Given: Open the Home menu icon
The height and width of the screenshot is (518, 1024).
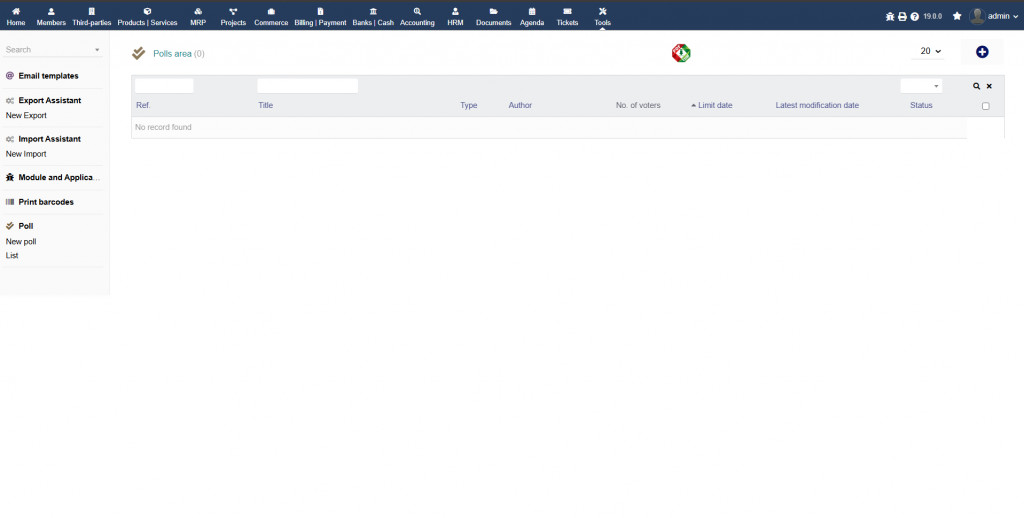Looking at the screenshot, I should 16,11.
